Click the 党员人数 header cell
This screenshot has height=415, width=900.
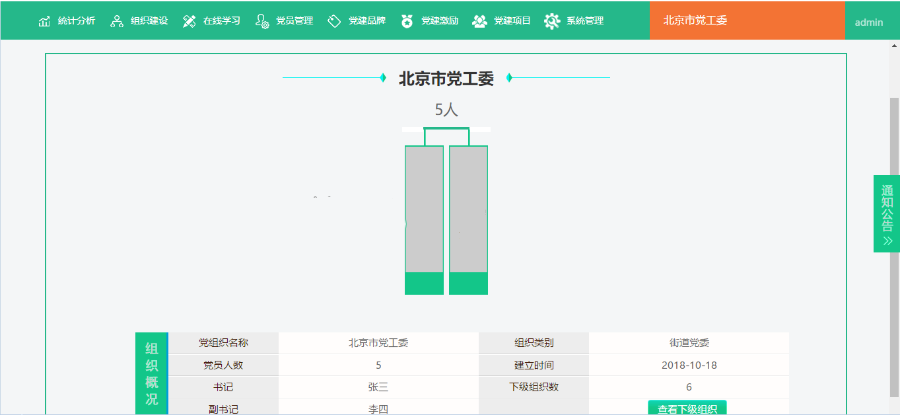point(223,365)
